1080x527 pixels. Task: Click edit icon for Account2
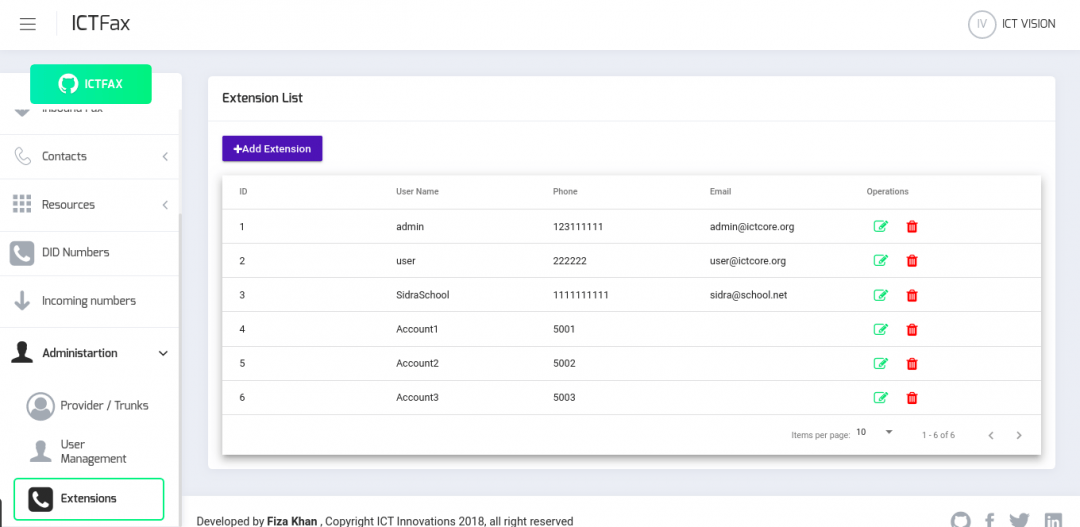(x=880, y=364)
